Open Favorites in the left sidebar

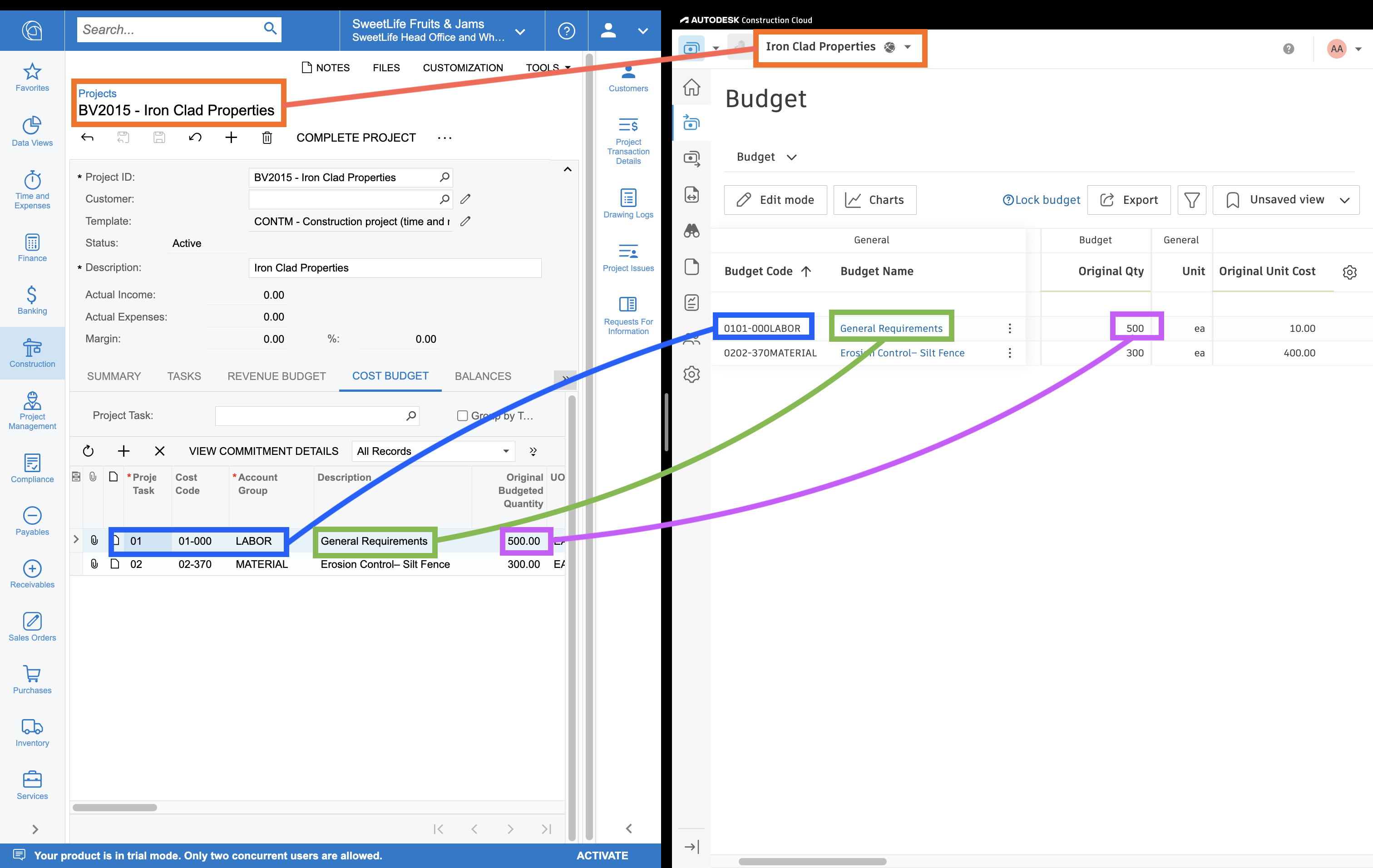coord(32,78)
